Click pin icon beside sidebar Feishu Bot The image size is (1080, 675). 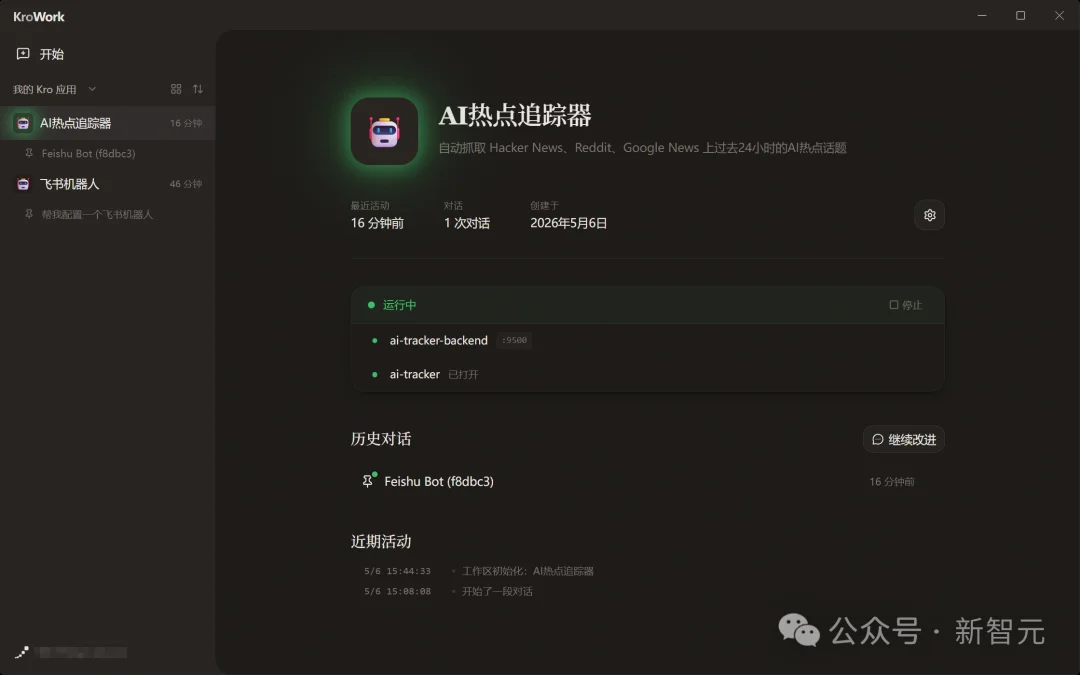click(29, 153)
